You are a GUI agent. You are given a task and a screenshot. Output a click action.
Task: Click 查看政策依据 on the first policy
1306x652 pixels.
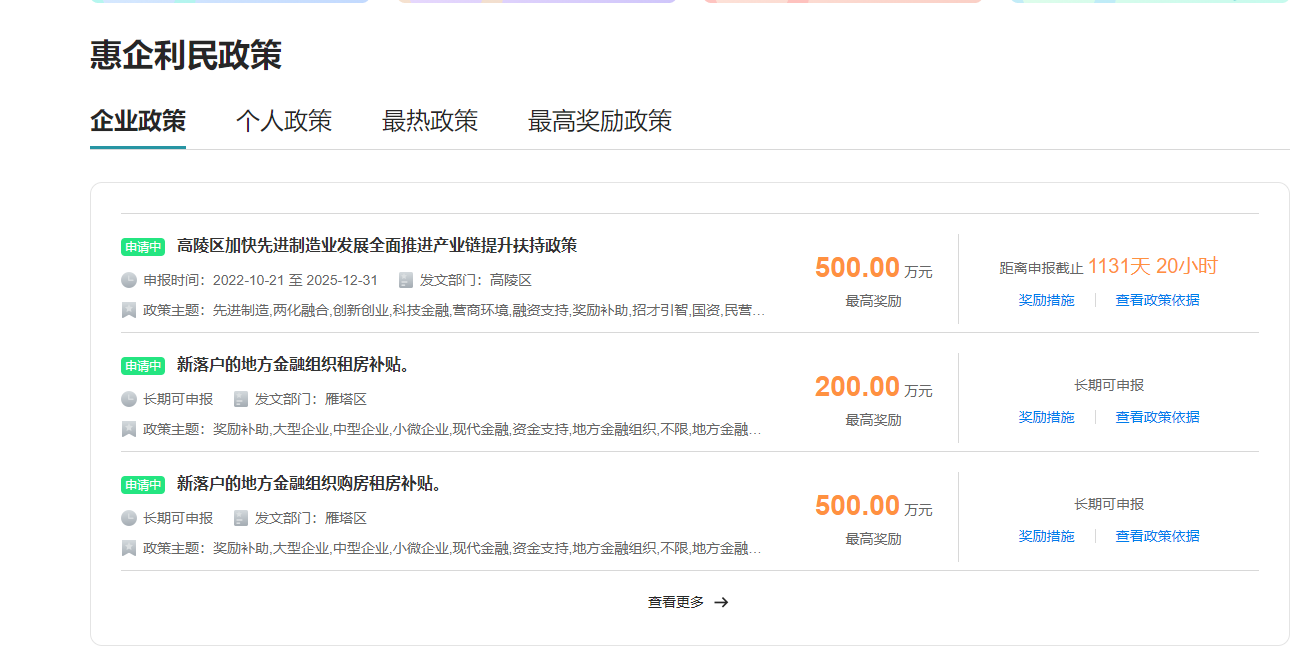[1156, 299]
